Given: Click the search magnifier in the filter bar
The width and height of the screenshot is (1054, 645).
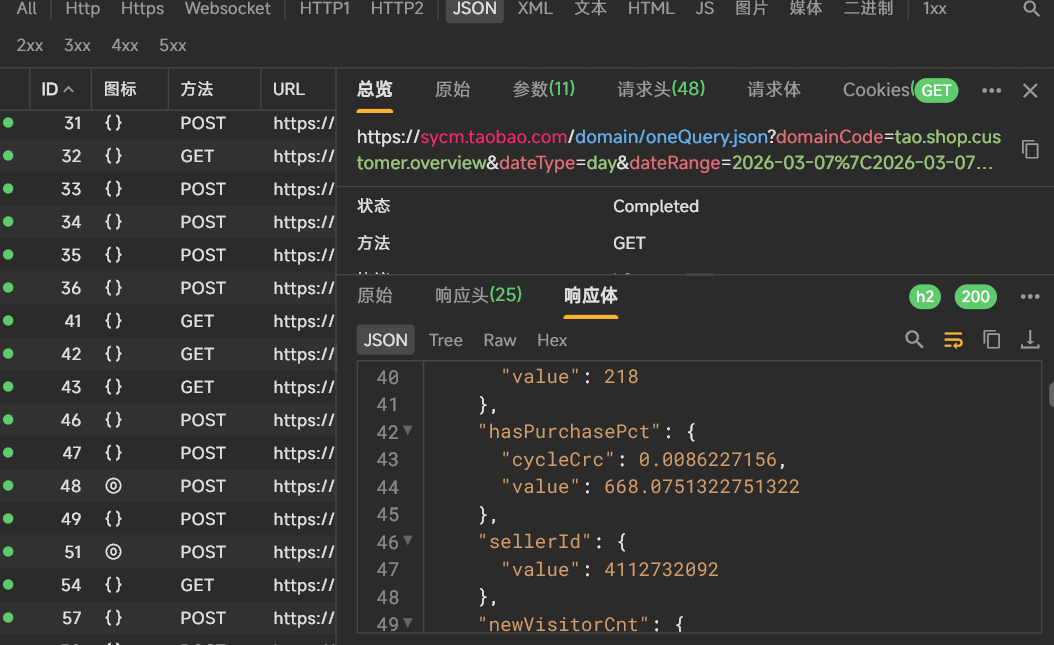Looking at the screenshot, I should coord(1033,9).
